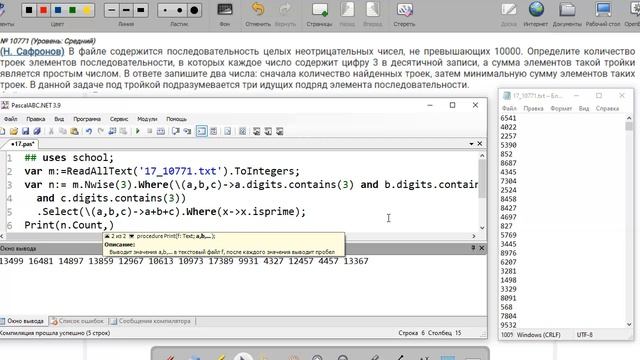Click Notepad scrollbar down arrow

(x=629, y=324)
